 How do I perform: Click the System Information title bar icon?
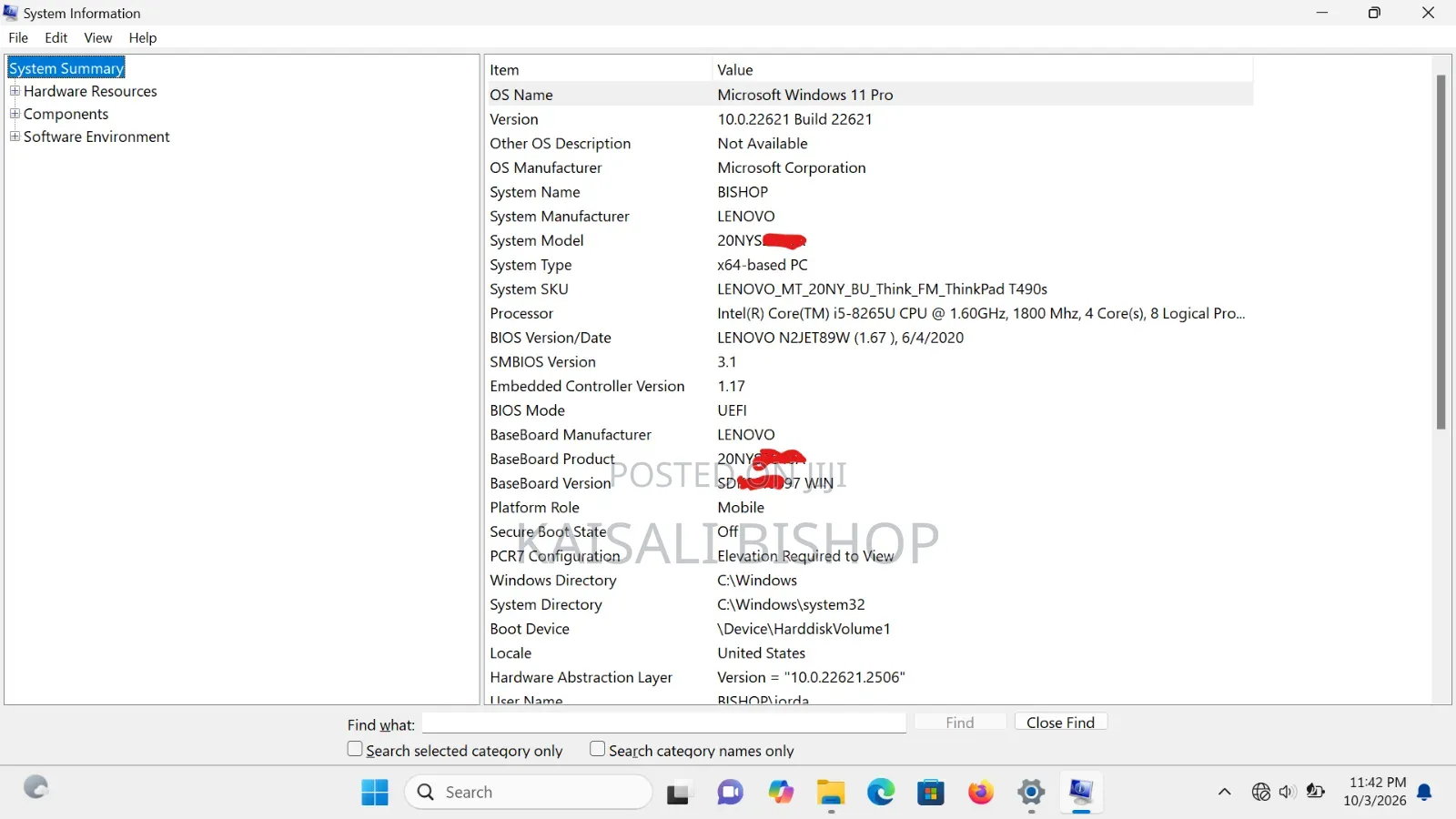pos(11,13)
